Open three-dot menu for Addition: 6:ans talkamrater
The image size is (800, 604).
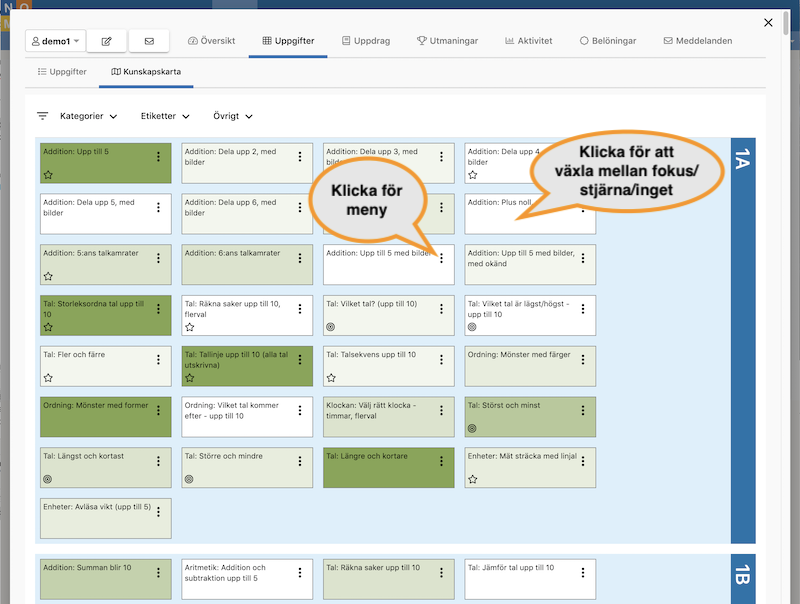coord(299,258)
